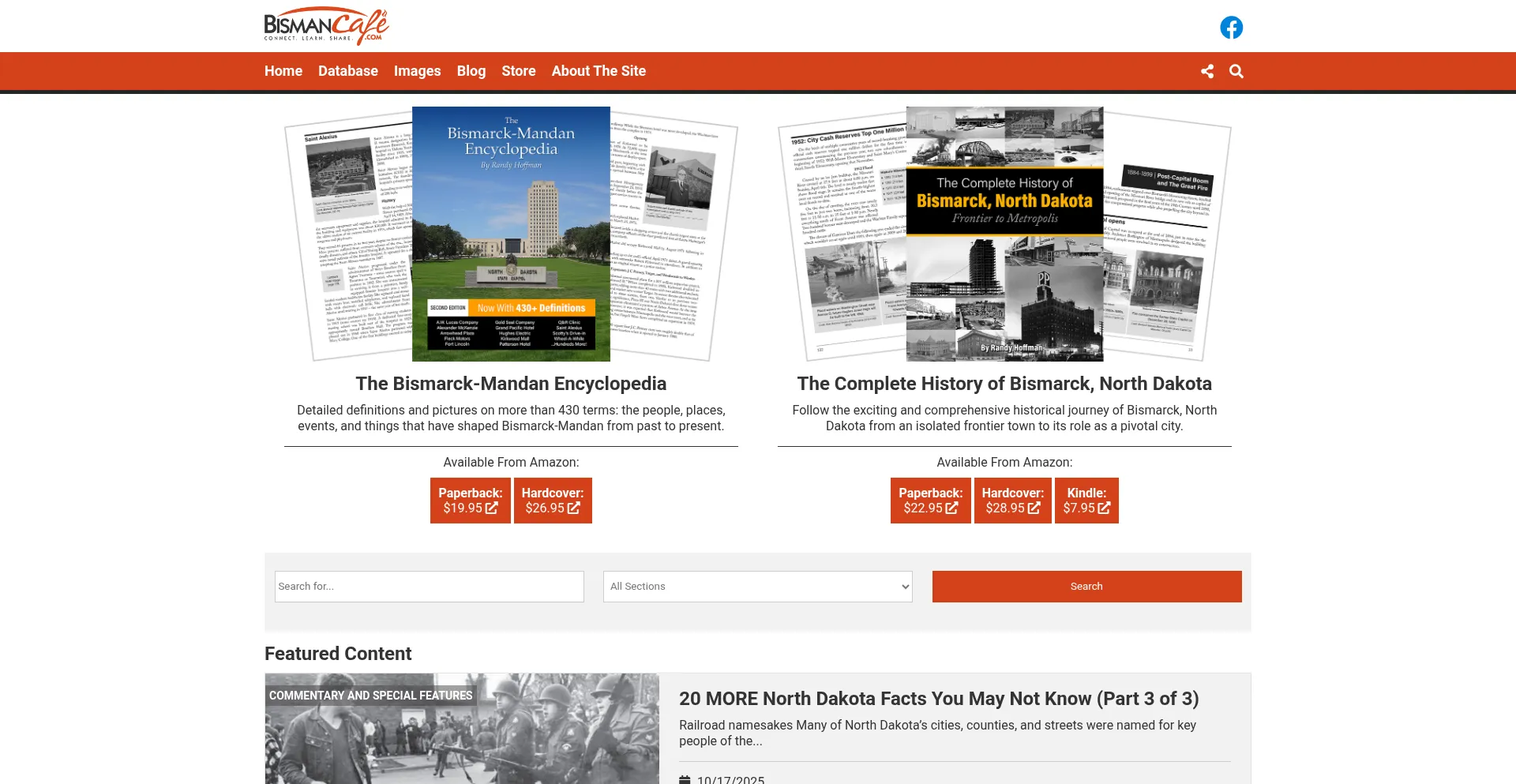Open the Complete History Paperback $22.95 link
The image size is (1516, 784).
click(930, 501)
